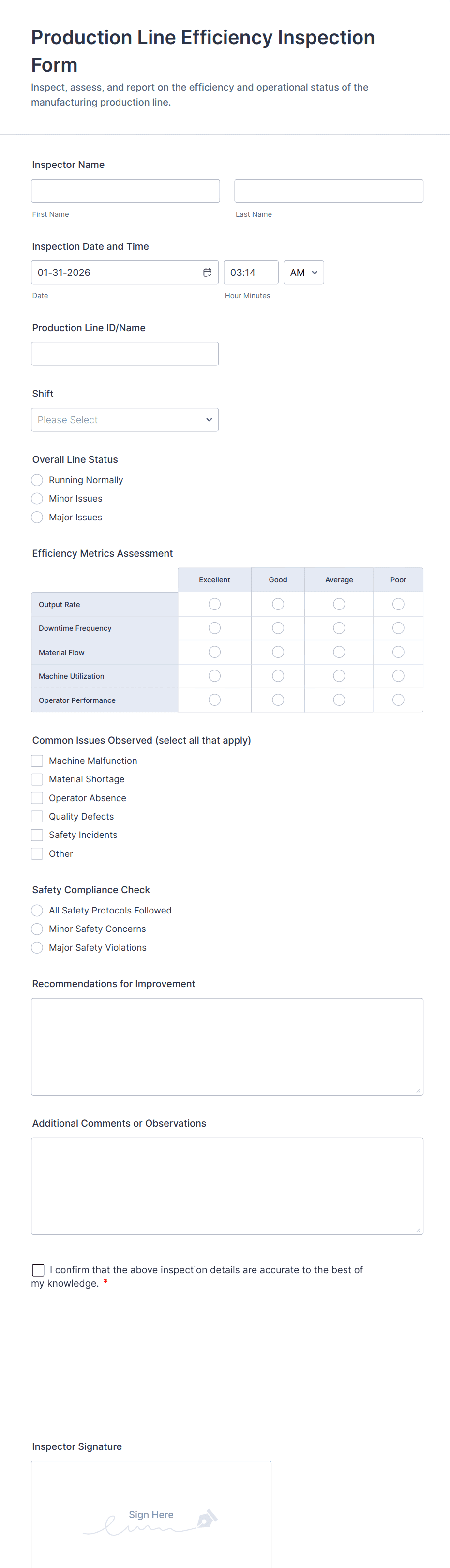Check the accuracy confirmation checkbox
This screenshot has width=450, height=1568.
[38, 1270]
